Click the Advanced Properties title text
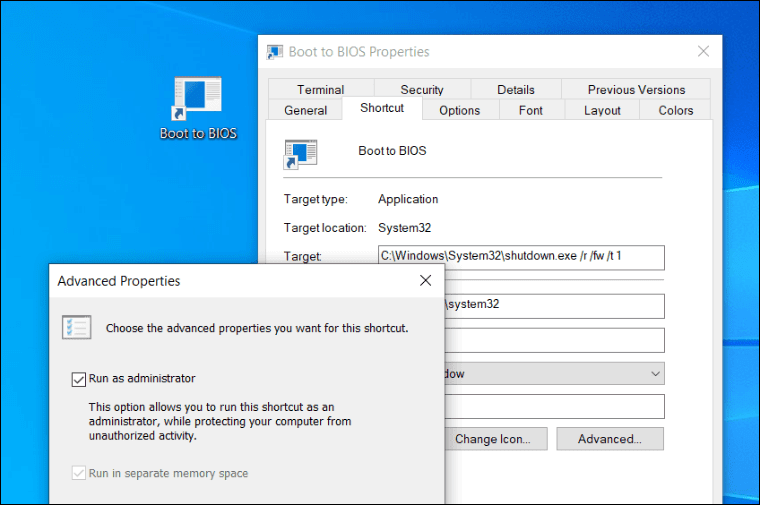 (x=119, y=281)
